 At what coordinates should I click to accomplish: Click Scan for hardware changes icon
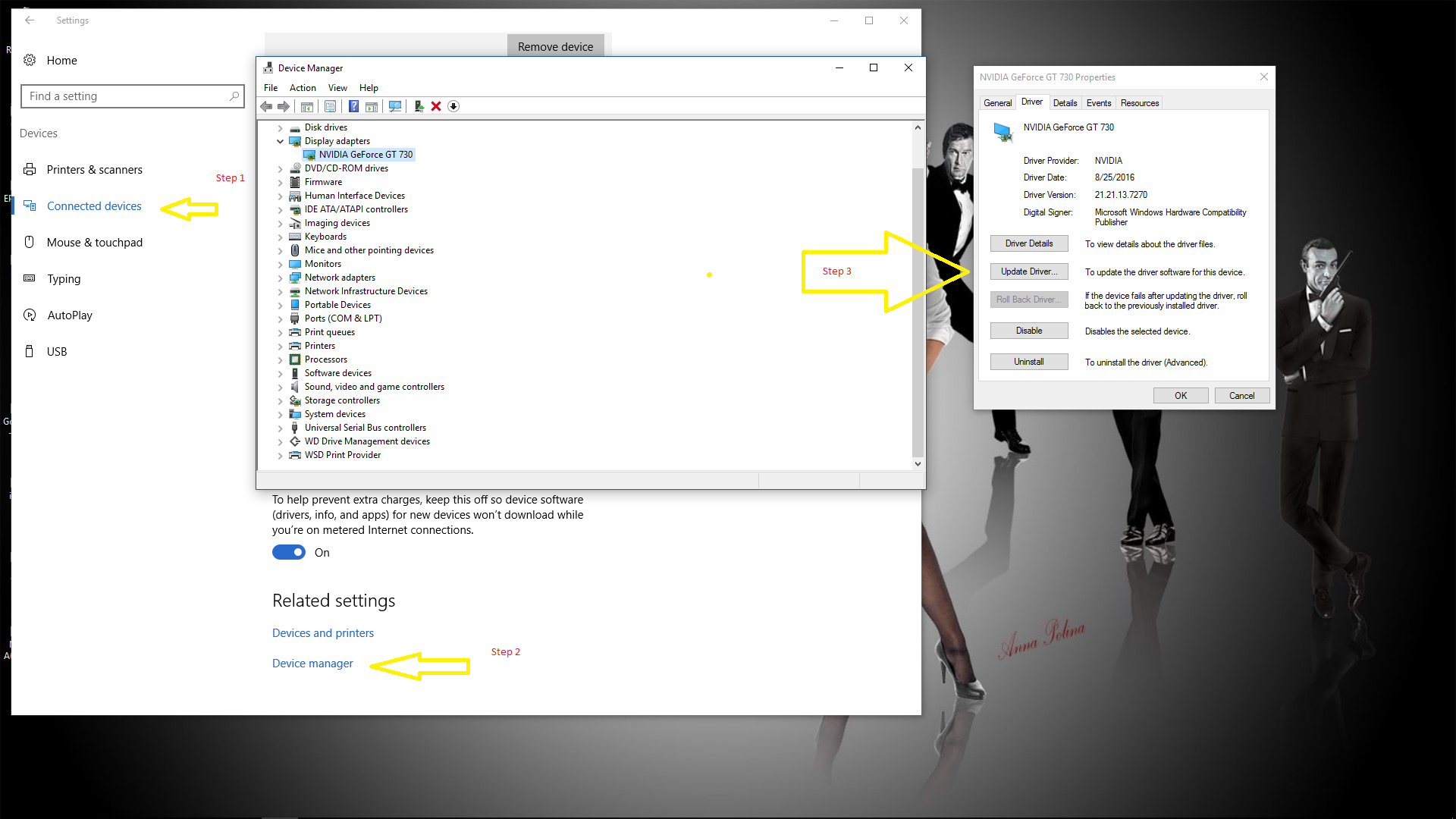(395, 106)
